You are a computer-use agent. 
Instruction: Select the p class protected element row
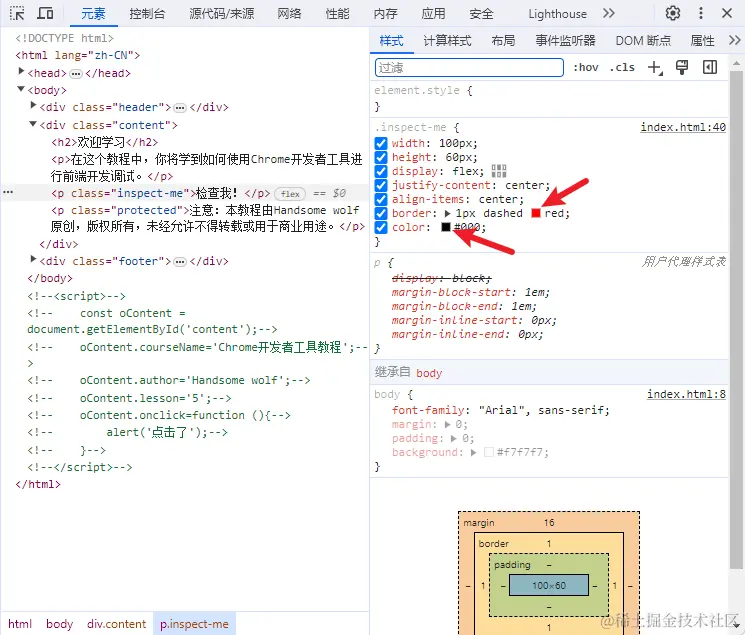(208, 219)
